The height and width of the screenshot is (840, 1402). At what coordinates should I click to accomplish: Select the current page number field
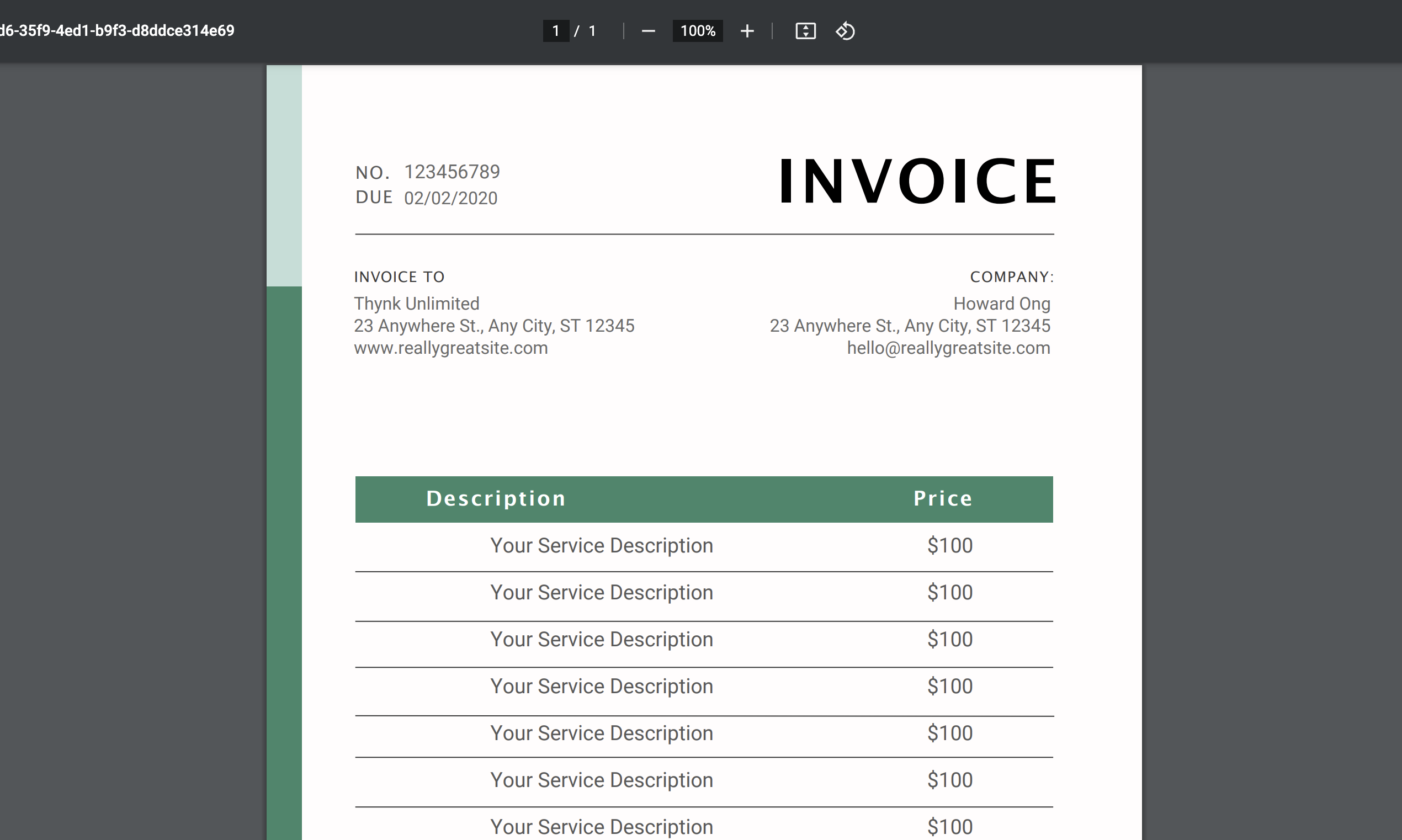tap(556, 31)
